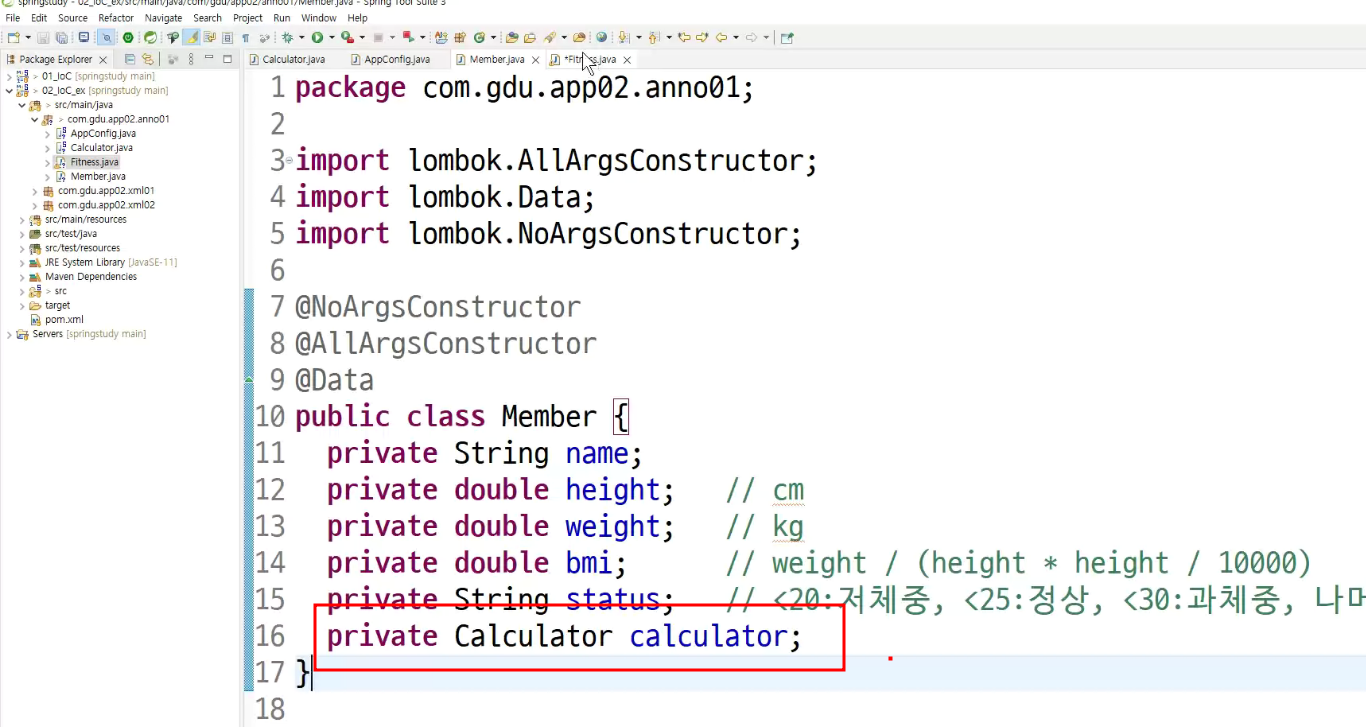Click the Next Annotation arrow icon

pyautogui.click(x=624, y=38)
